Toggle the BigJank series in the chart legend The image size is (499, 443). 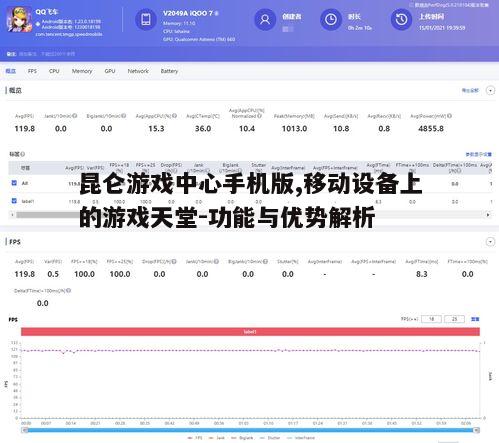click(242, 438)
